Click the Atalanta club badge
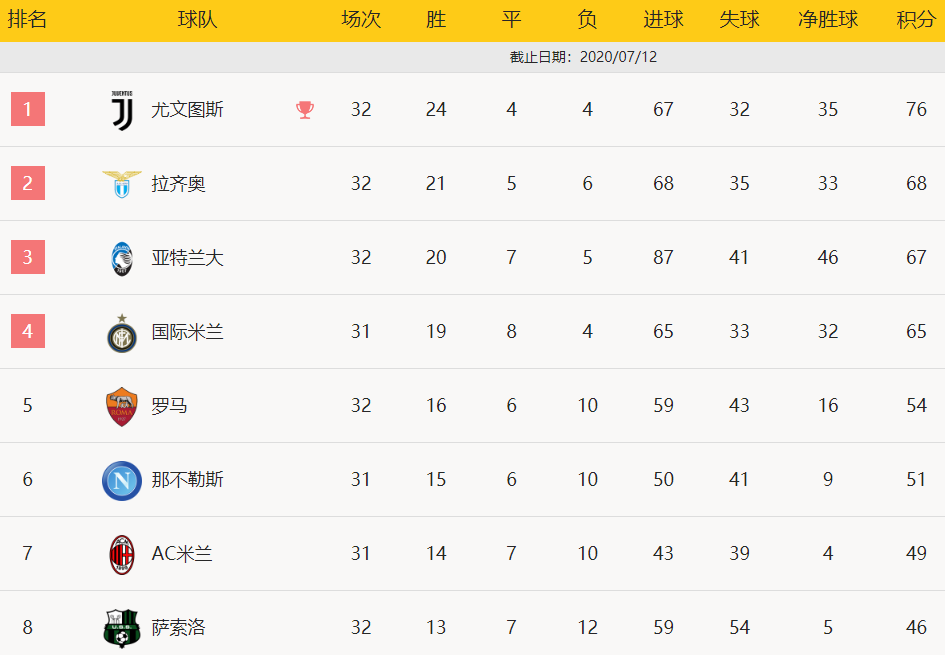 pyautogui.click(x=122, y=259)
